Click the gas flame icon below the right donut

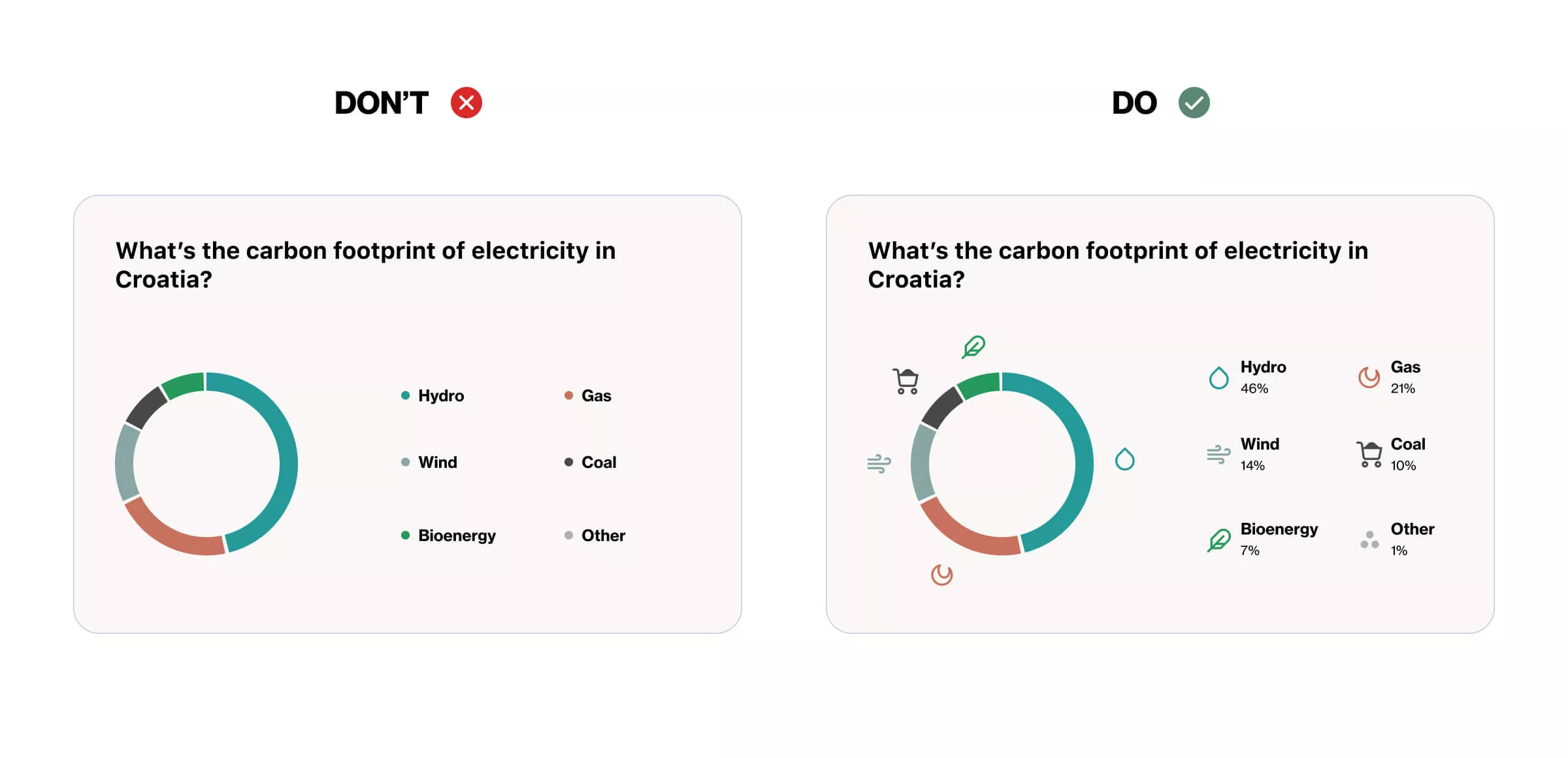point(941,574)
